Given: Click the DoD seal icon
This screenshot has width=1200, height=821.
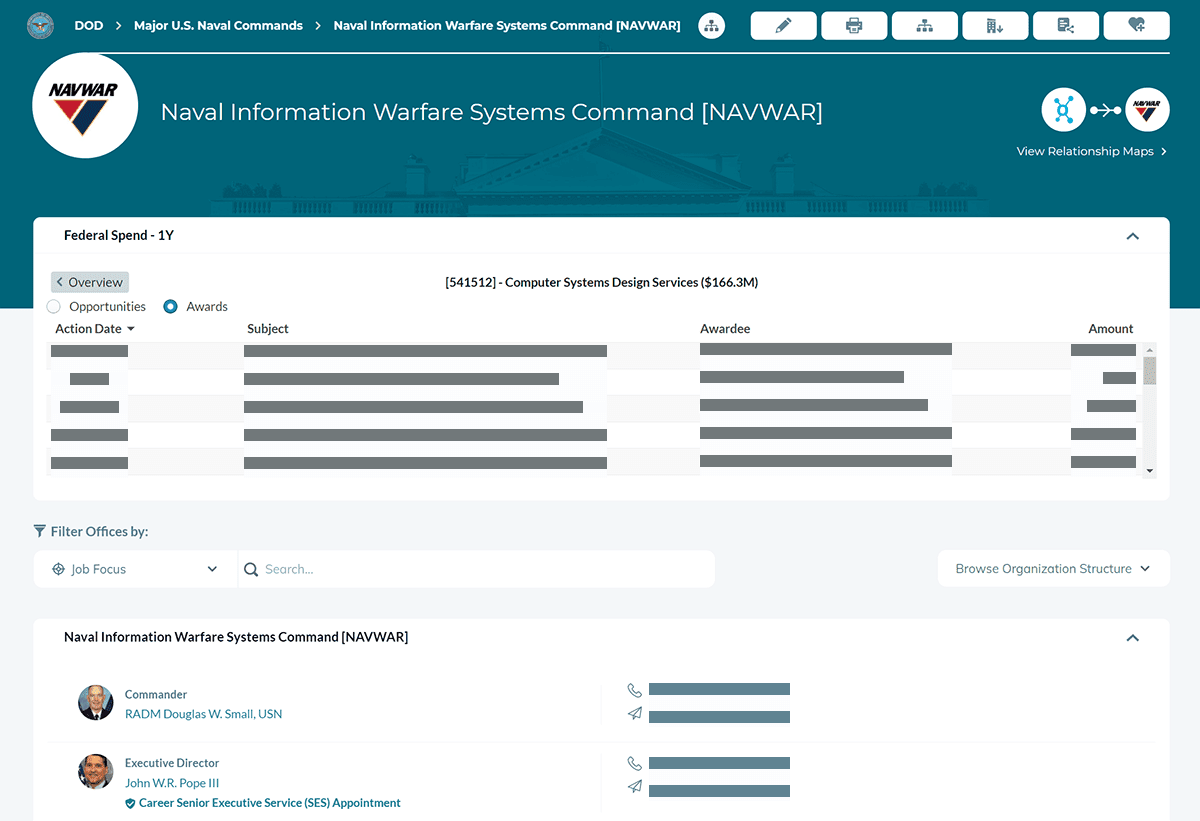Looking at the screenshot, I should tap(41, 25).
